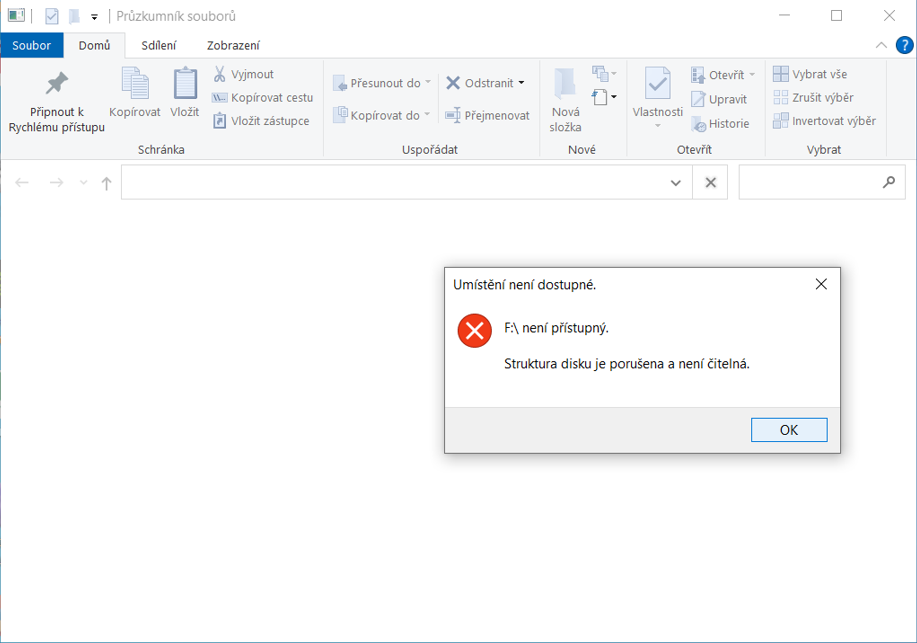The width and height of the screenshot is (917, 643).
Task: Click the search input field
Action: pos(810,183)
